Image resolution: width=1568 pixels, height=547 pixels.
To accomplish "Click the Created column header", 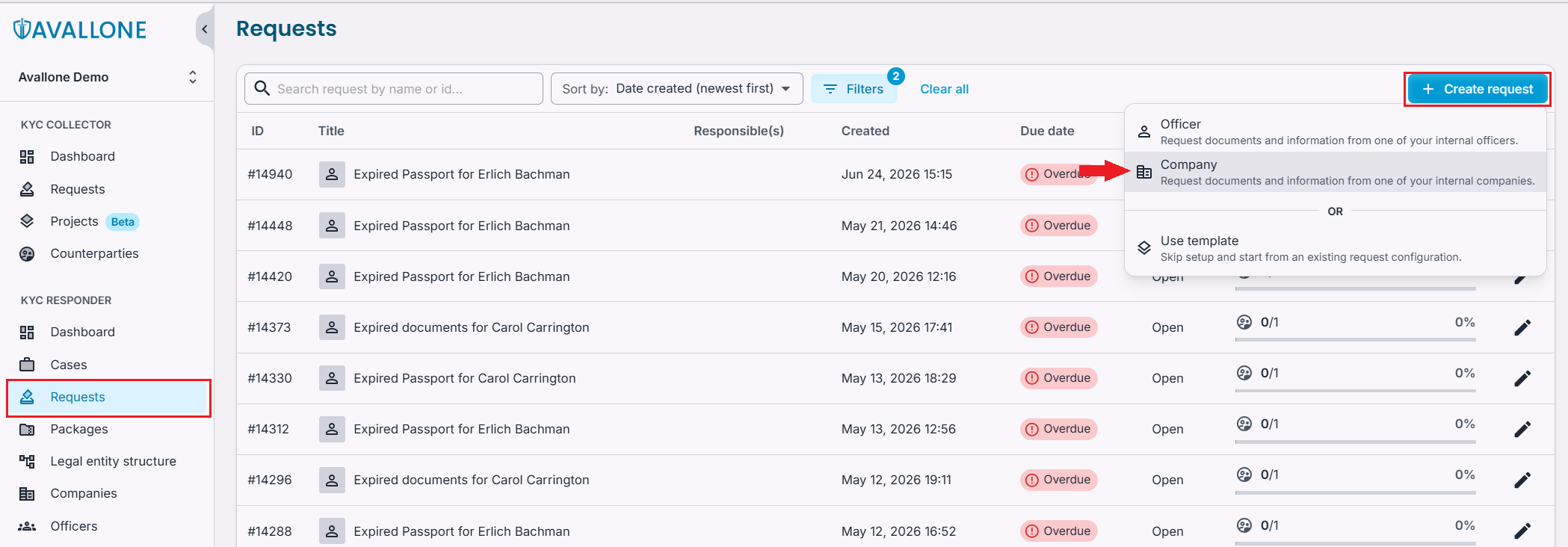I will (865, 131).
